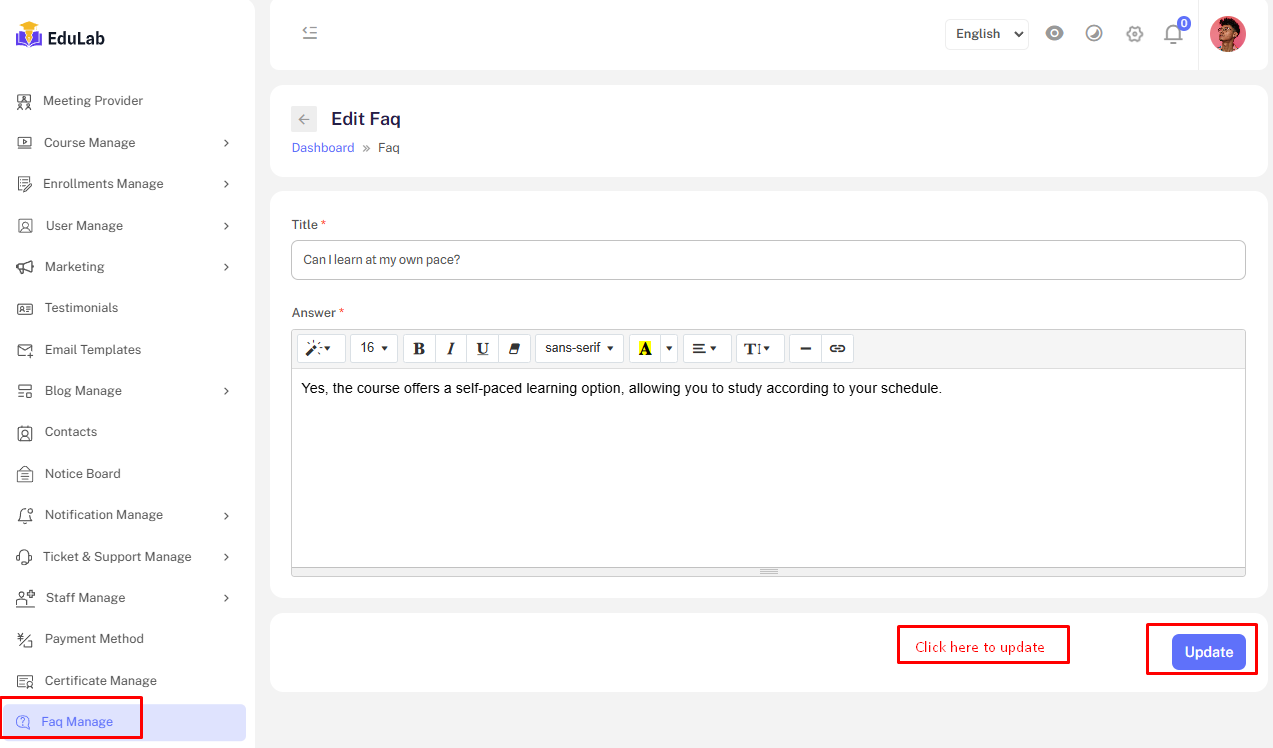
Task: Click the eye visibility icon in header
Action: pos(1054,33)
